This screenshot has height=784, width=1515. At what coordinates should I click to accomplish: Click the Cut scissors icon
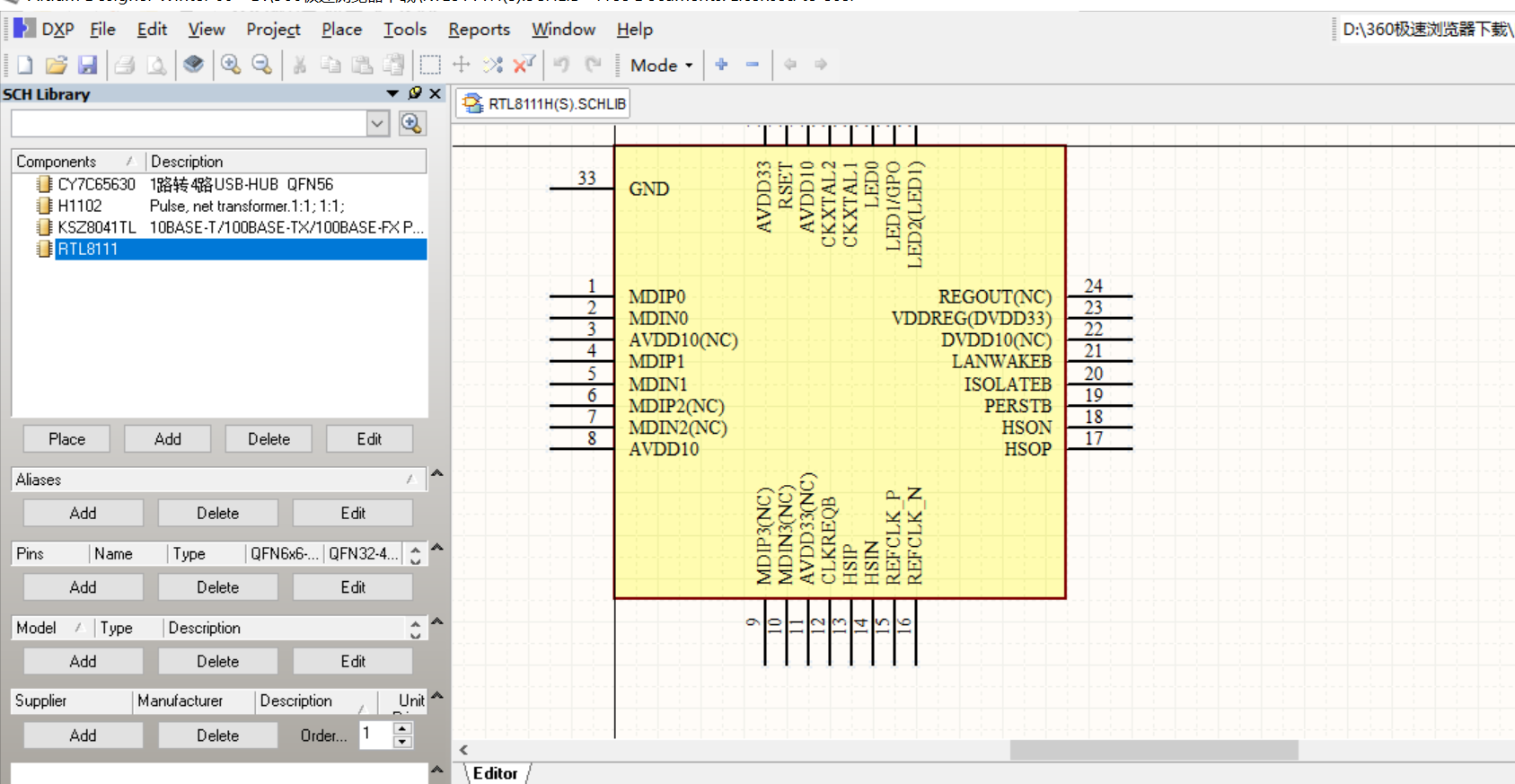300,65
